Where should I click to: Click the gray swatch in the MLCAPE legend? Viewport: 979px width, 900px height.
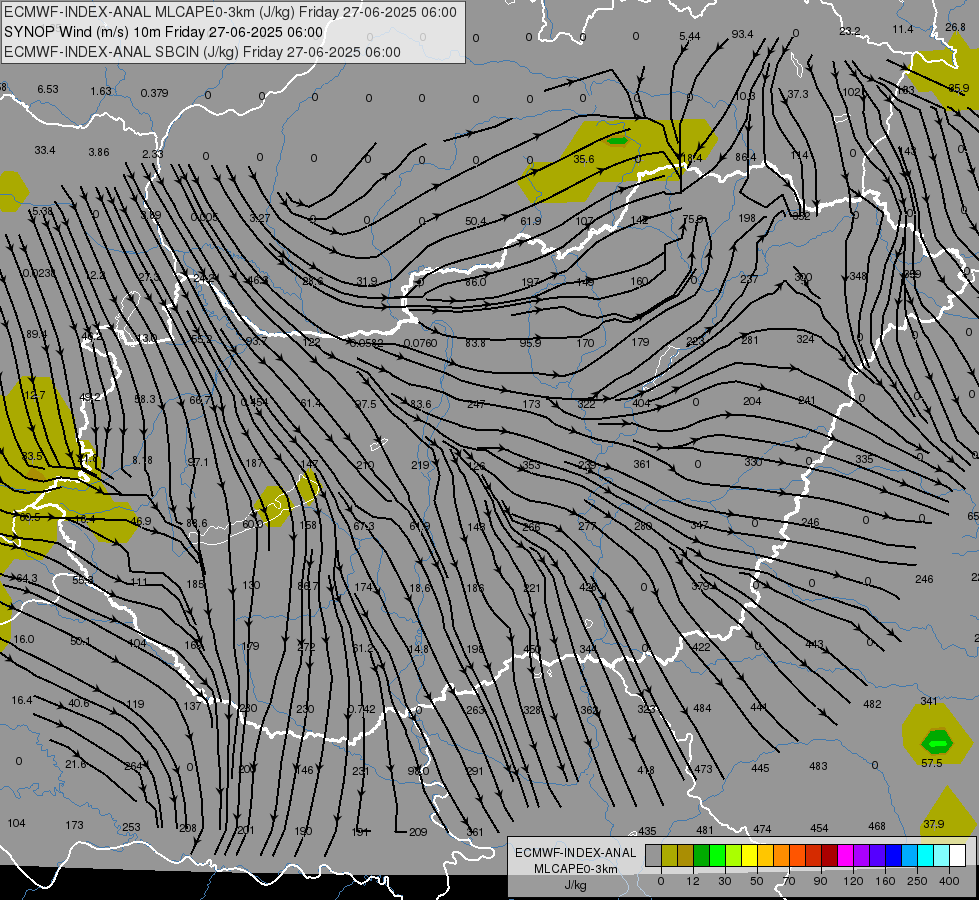653,856
